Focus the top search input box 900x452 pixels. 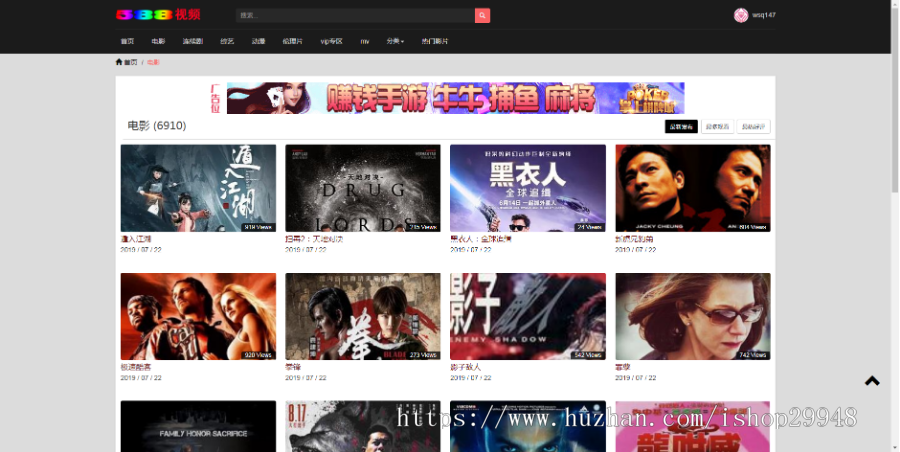tap(355, 16)
